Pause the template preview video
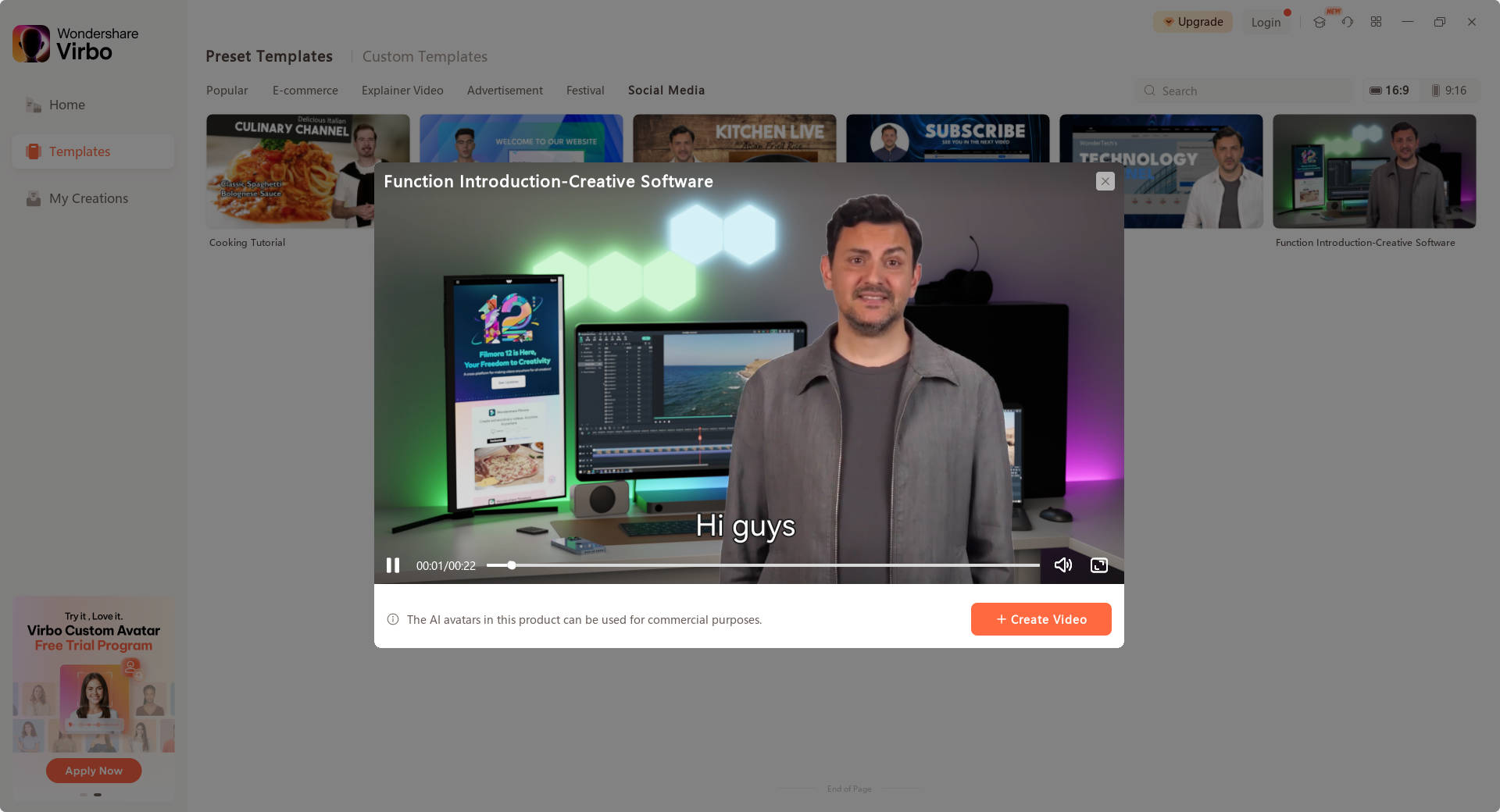 click(x=393, y=565)
